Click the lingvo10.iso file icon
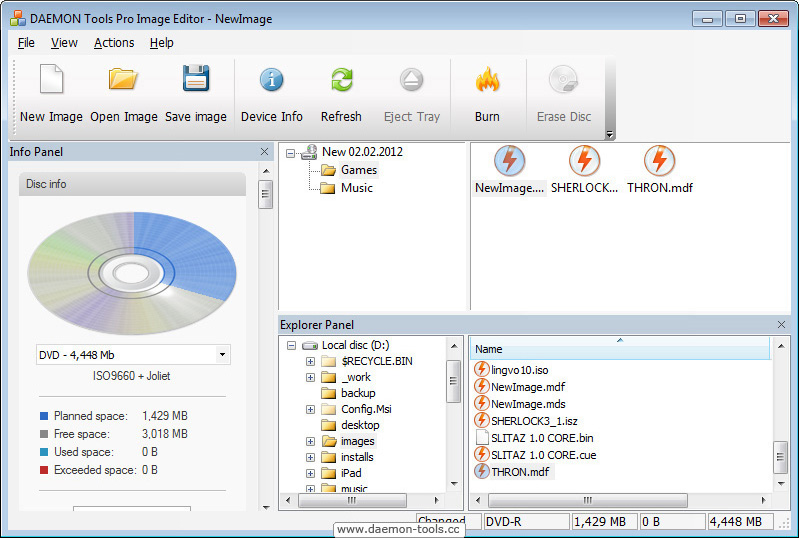This screenshot has height=538, width=800. (481, 369)
